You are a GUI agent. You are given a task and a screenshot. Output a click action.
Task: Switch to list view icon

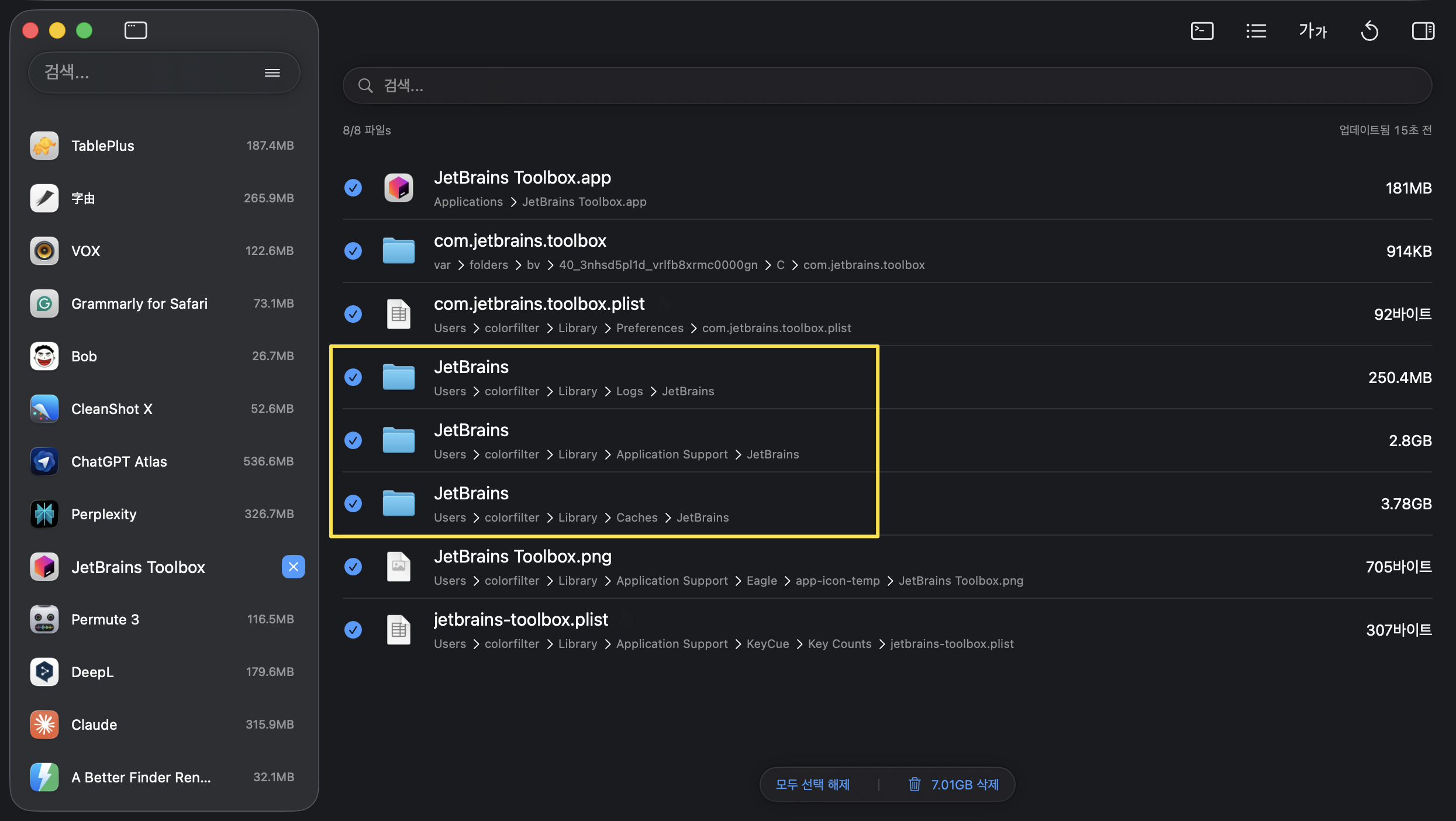click(1255, 31)
